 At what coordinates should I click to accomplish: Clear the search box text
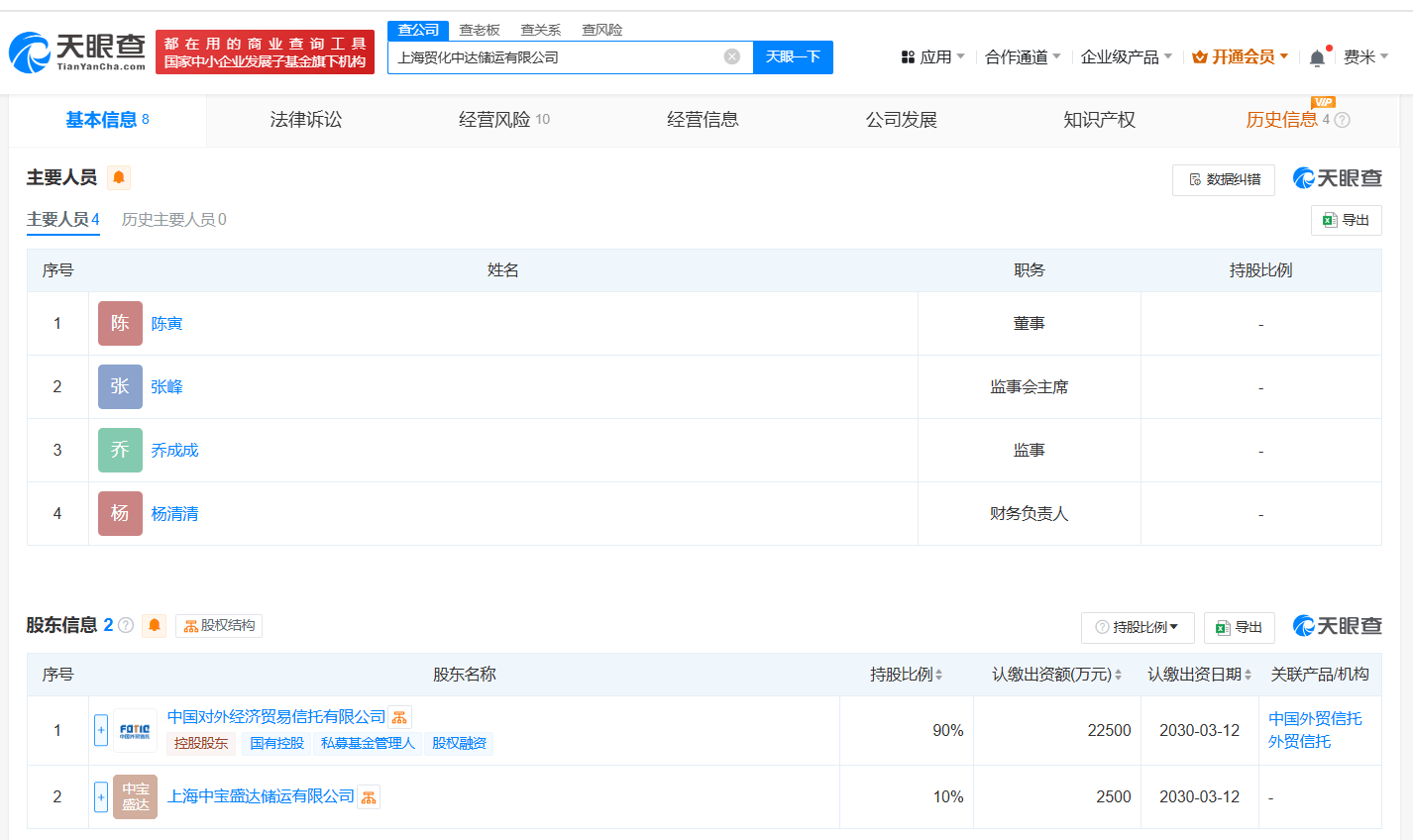coord(732,56)
